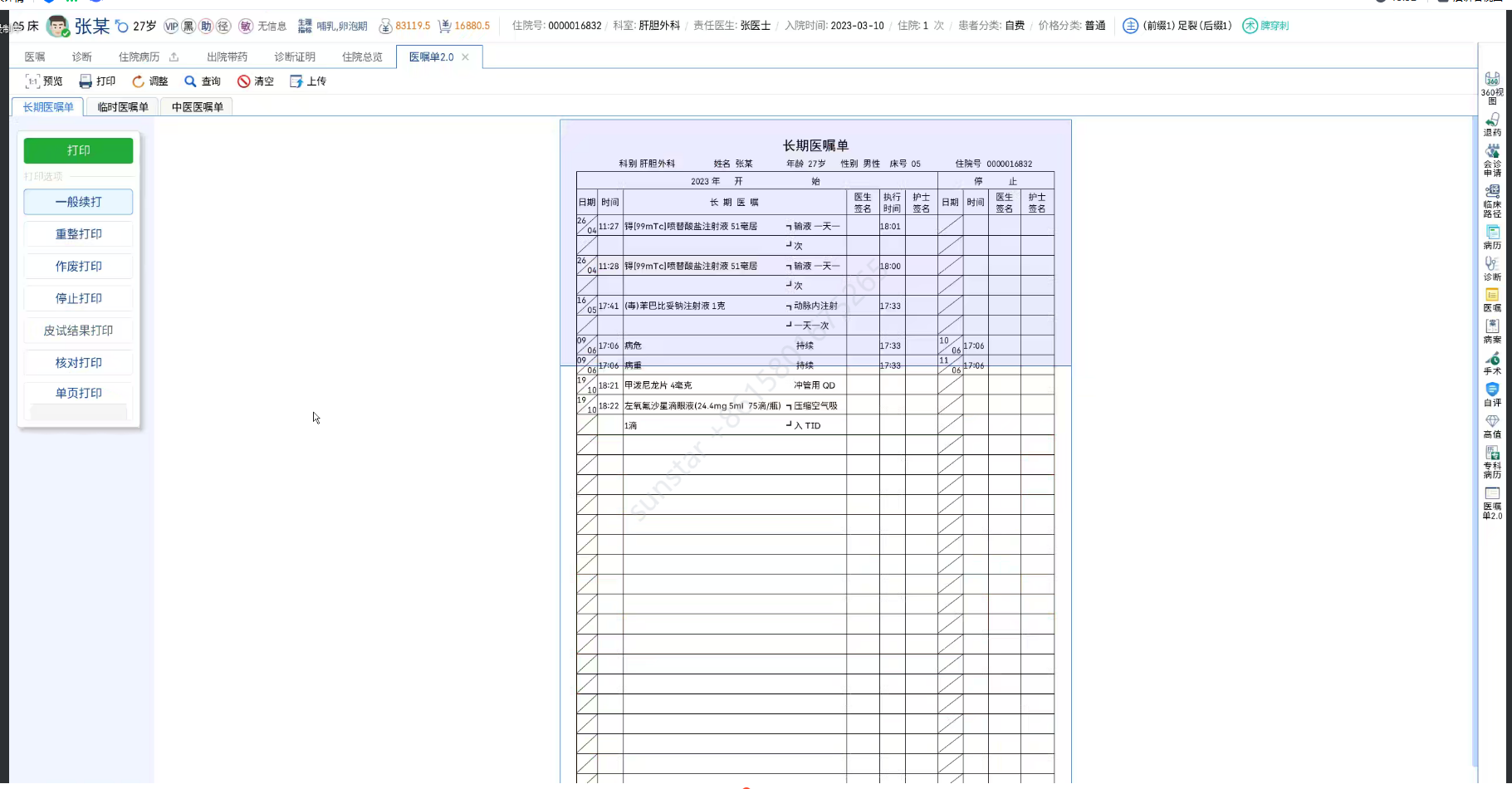Click the 上传 upload toolbar button

pyautogui.click(x=308, y=81)
